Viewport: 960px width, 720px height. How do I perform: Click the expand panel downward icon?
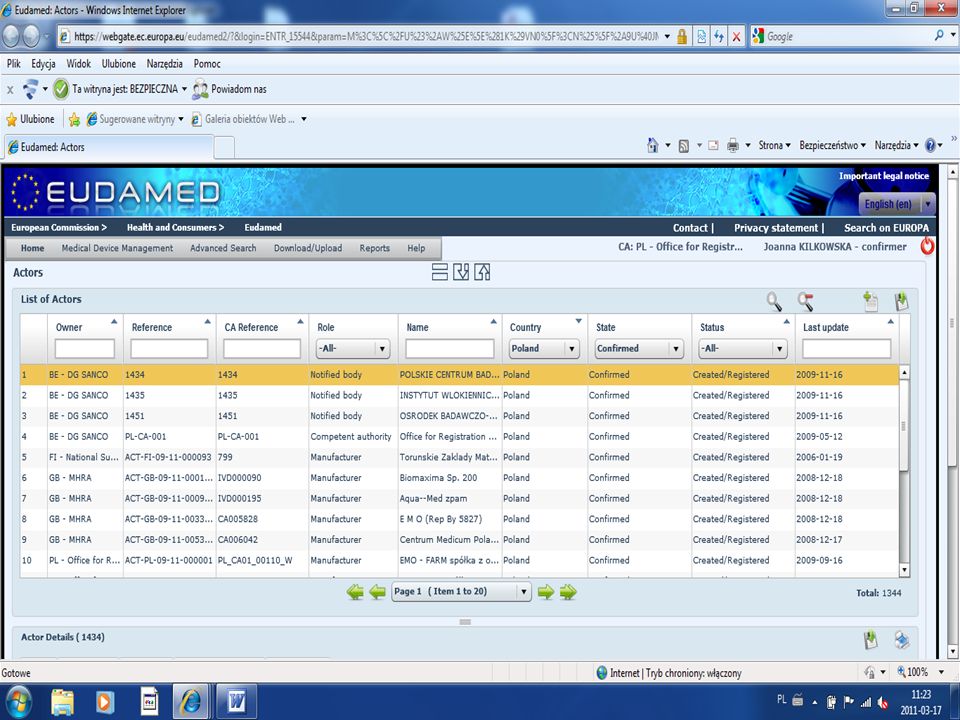click(461, 272)
